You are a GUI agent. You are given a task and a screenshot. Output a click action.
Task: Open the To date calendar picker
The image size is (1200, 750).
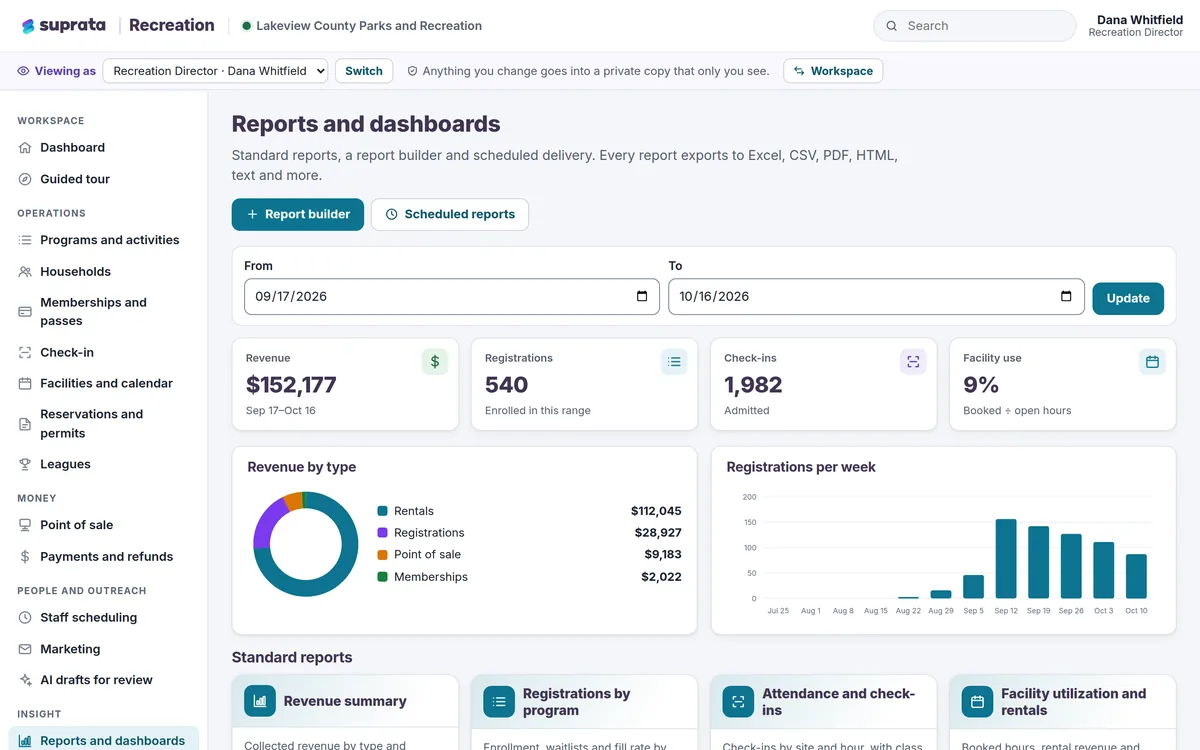pos(1066,297)
